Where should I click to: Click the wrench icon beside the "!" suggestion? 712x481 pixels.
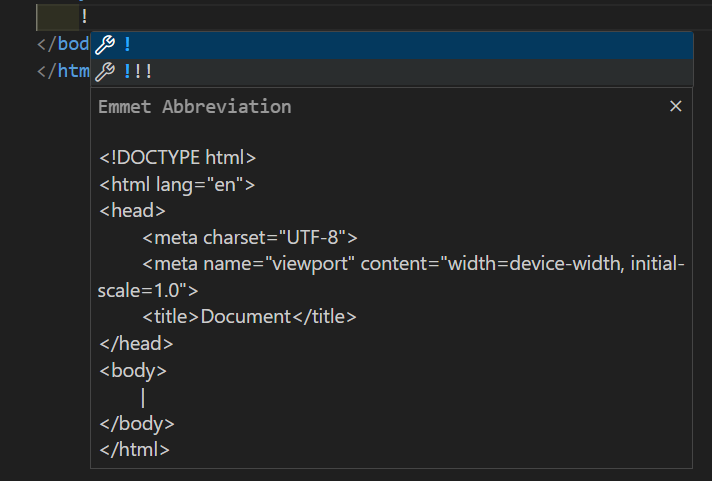pyautogui.click(x=104, y=45)
